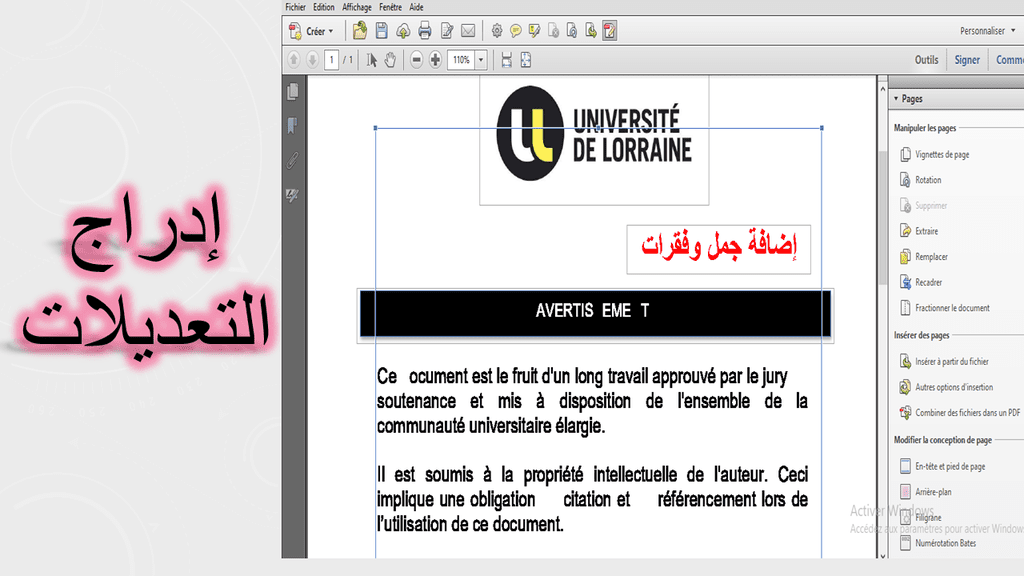Click the fit full page icon

[x=526, y=60]
